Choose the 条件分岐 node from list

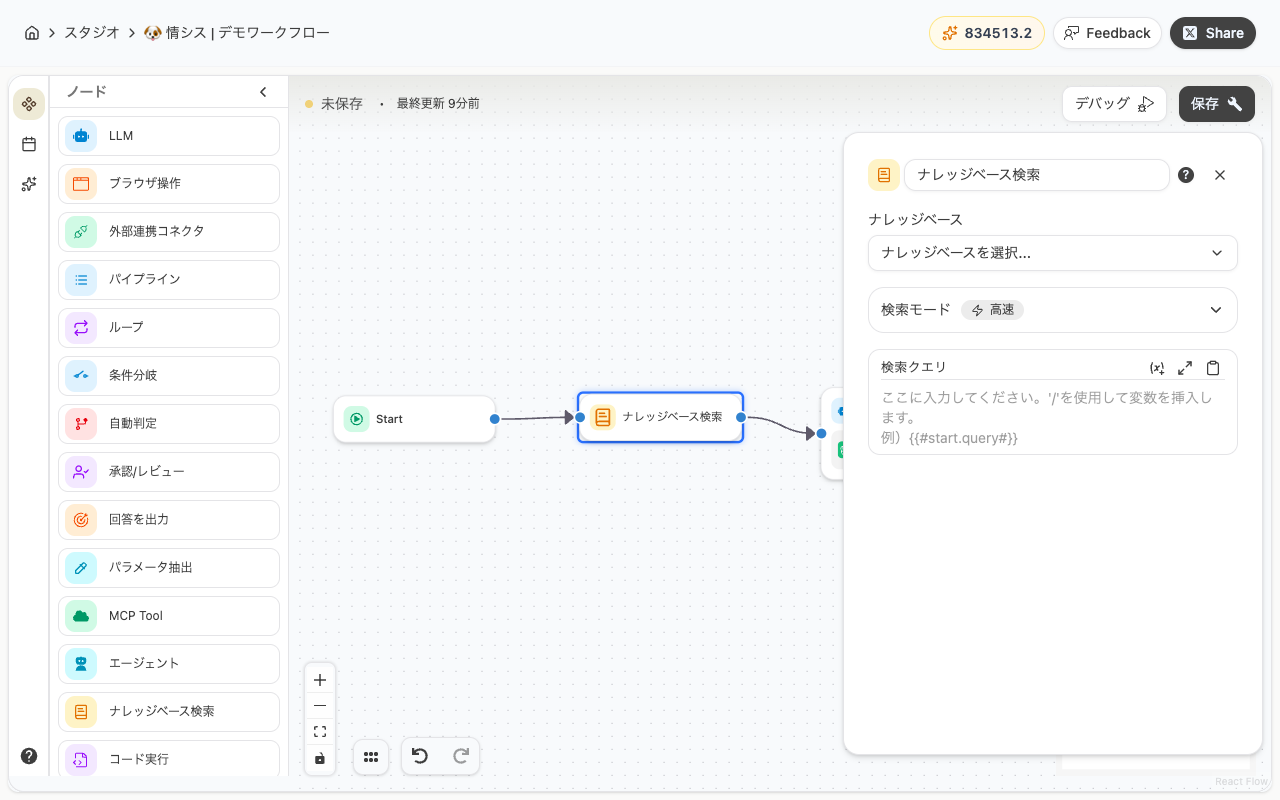click(168, 376)
